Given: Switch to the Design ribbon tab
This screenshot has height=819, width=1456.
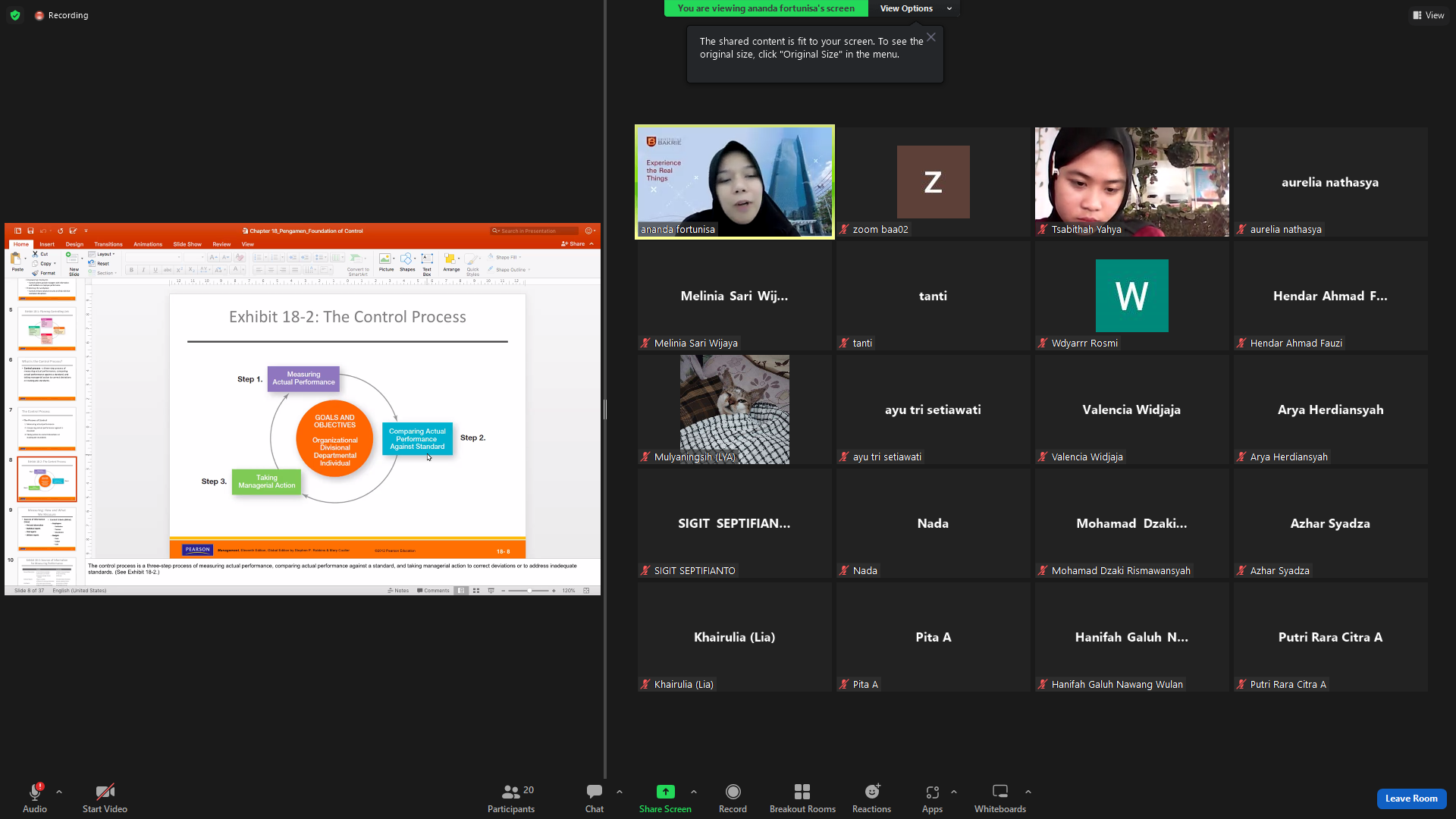Looking at the screenshot, I should [x=74, y=244].
